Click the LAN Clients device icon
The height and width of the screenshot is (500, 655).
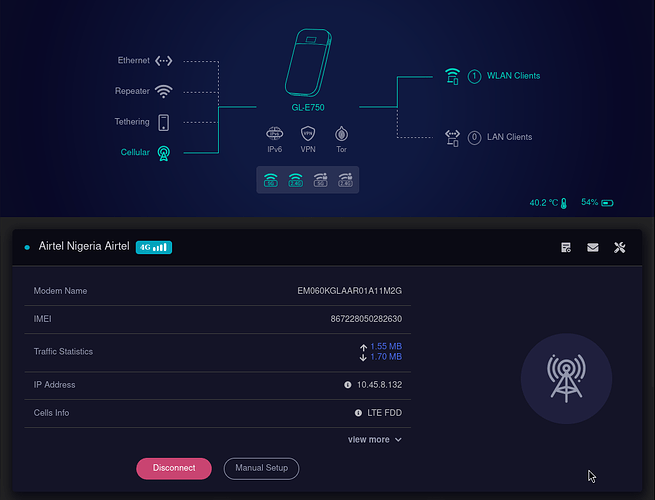click(452, 138)
